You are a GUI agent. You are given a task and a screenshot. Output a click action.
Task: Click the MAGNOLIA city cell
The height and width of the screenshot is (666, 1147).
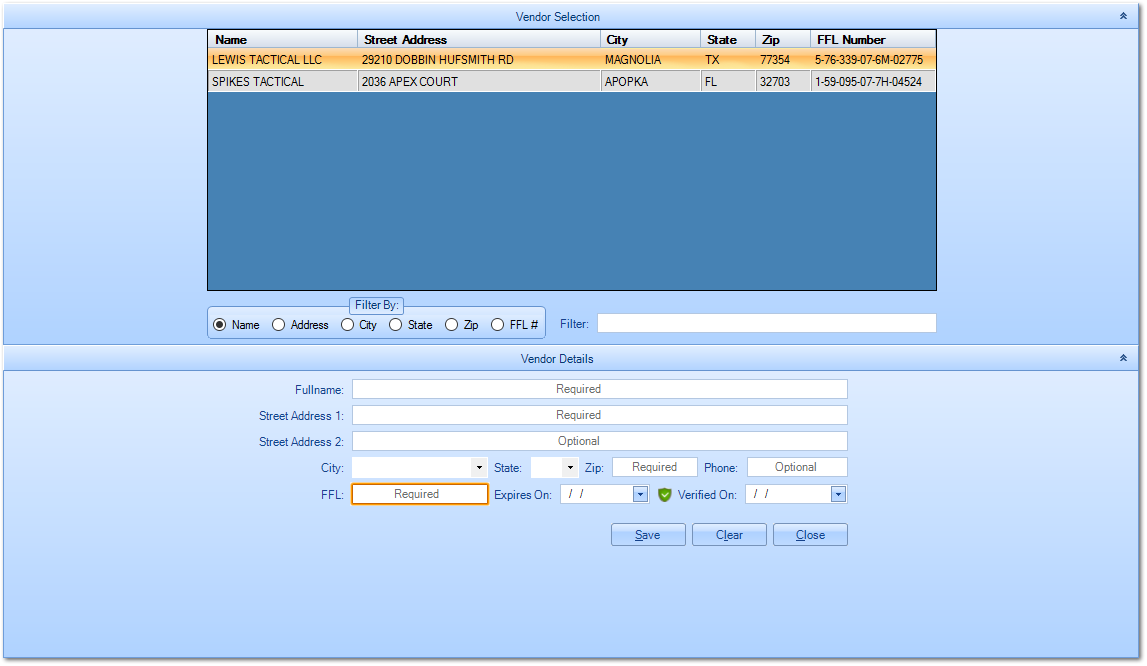(650, 59)
